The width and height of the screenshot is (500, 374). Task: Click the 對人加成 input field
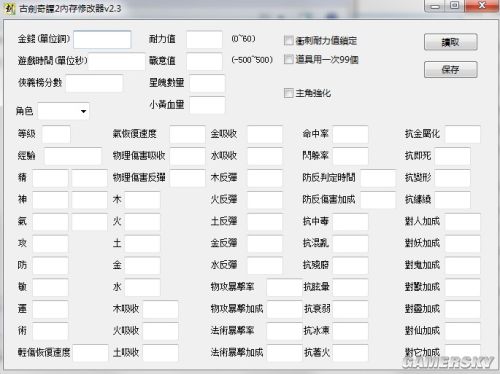[x=463, y=222]
